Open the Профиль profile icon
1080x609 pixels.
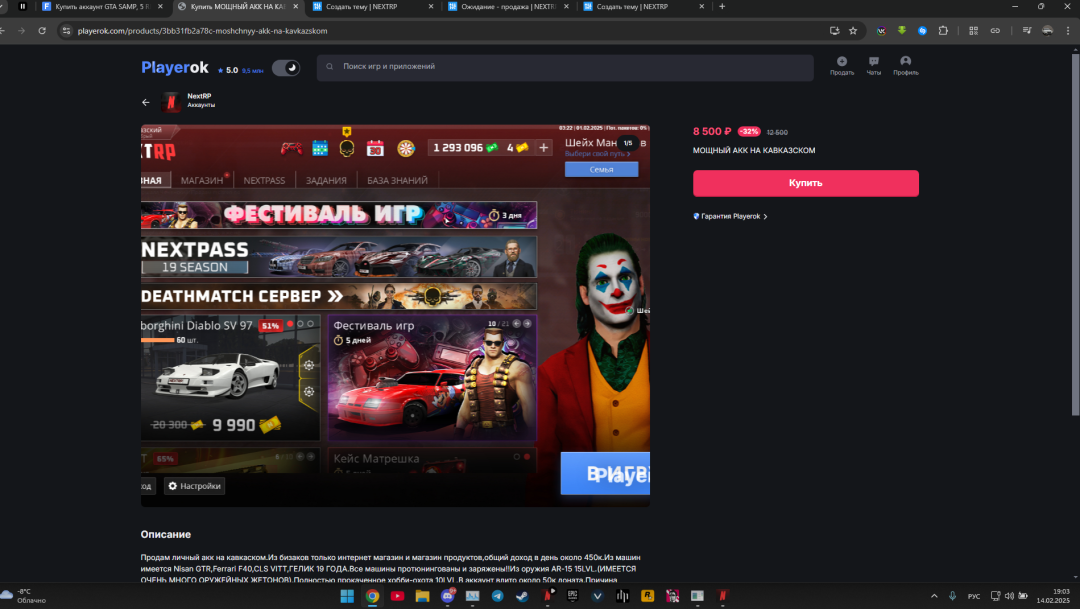coord(906,65)
